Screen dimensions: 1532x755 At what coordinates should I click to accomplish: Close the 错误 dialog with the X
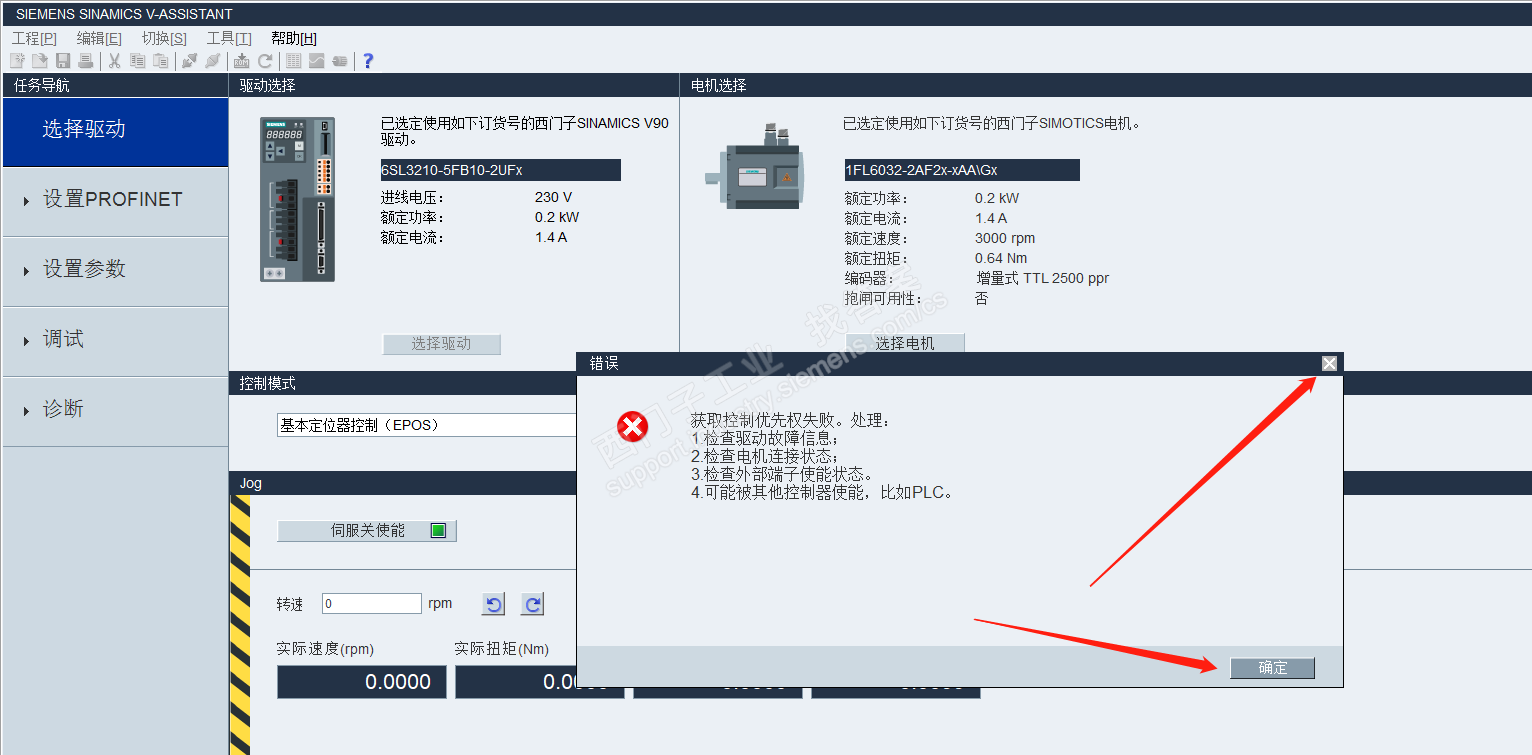[x=1329, y=363]
